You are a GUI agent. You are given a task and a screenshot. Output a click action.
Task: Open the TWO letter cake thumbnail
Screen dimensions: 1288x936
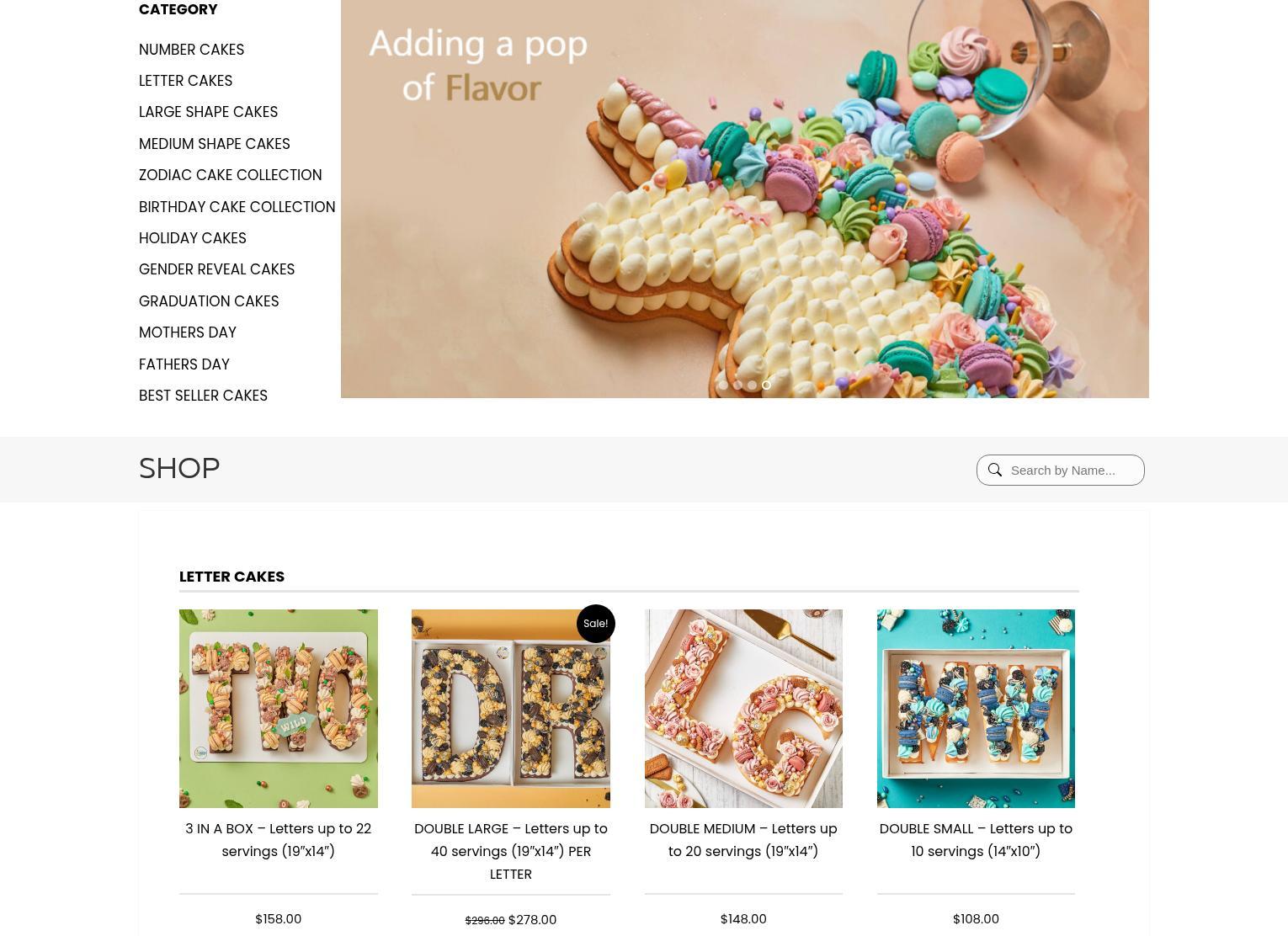(278, 709)
